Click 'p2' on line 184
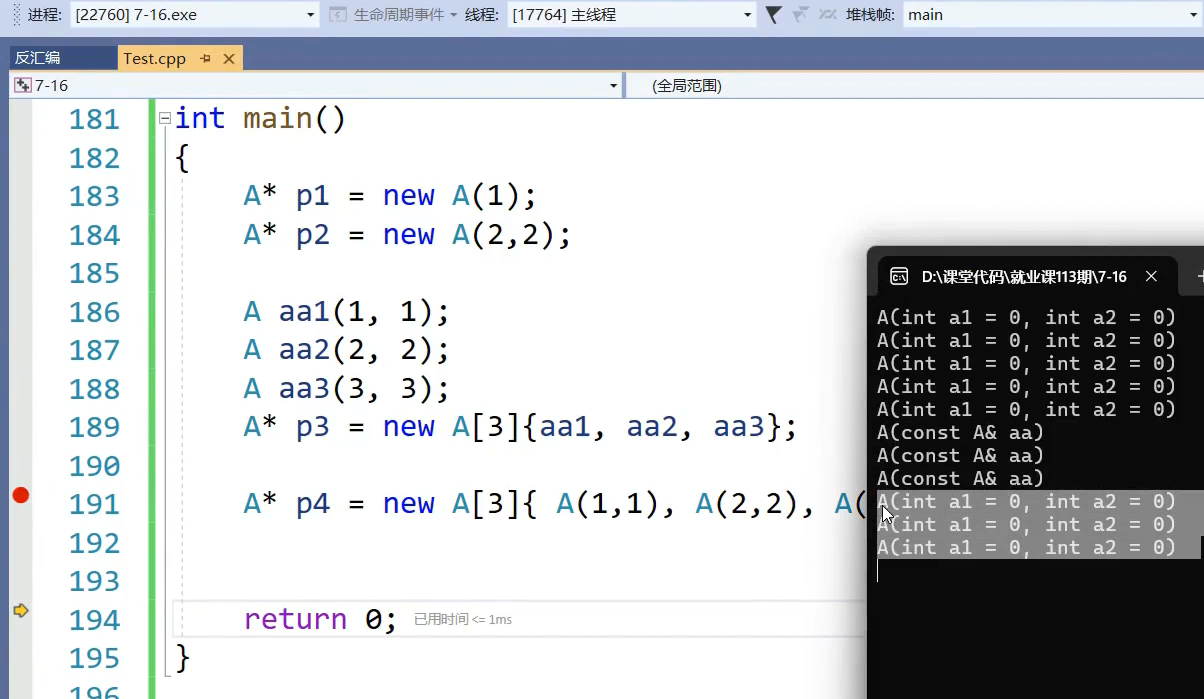Screen dimensions: 1204x699 (x=313, y=235)
